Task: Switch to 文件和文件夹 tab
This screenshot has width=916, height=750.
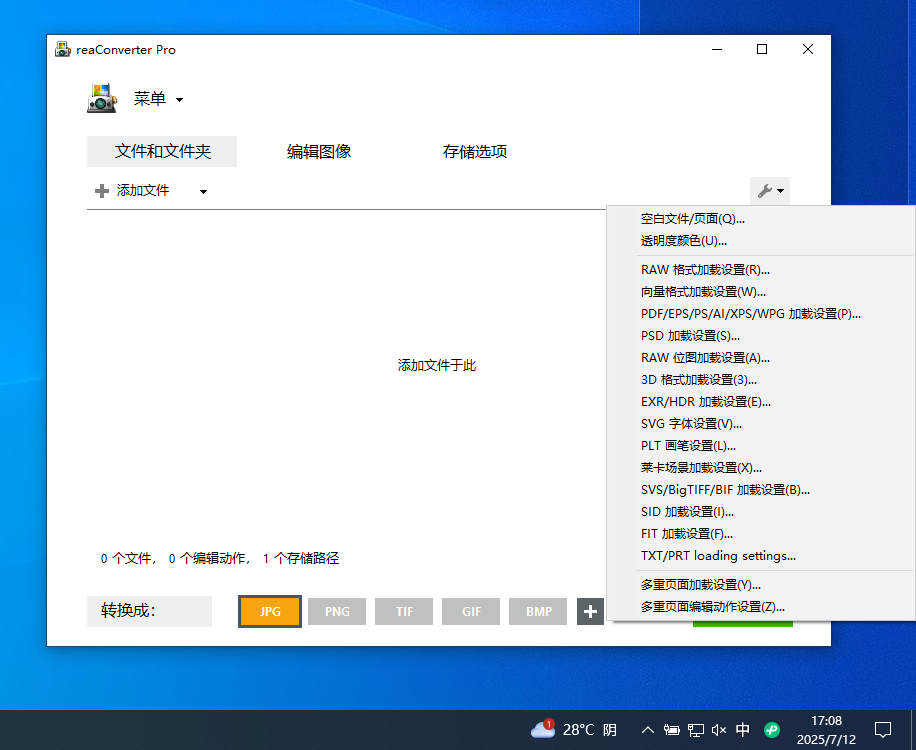Action: click(162, 151)
